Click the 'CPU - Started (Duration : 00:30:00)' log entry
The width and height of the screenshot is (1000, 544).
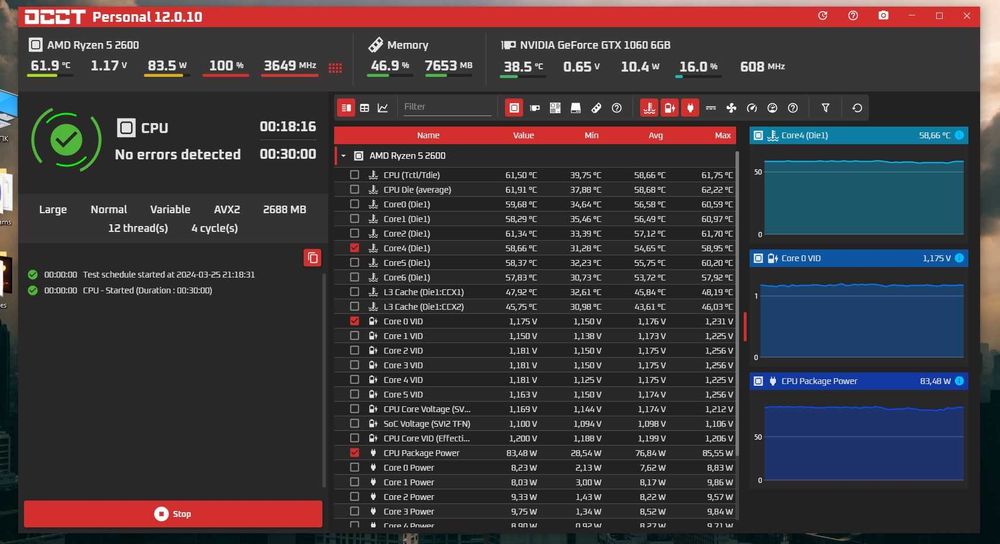pos(147,290)
